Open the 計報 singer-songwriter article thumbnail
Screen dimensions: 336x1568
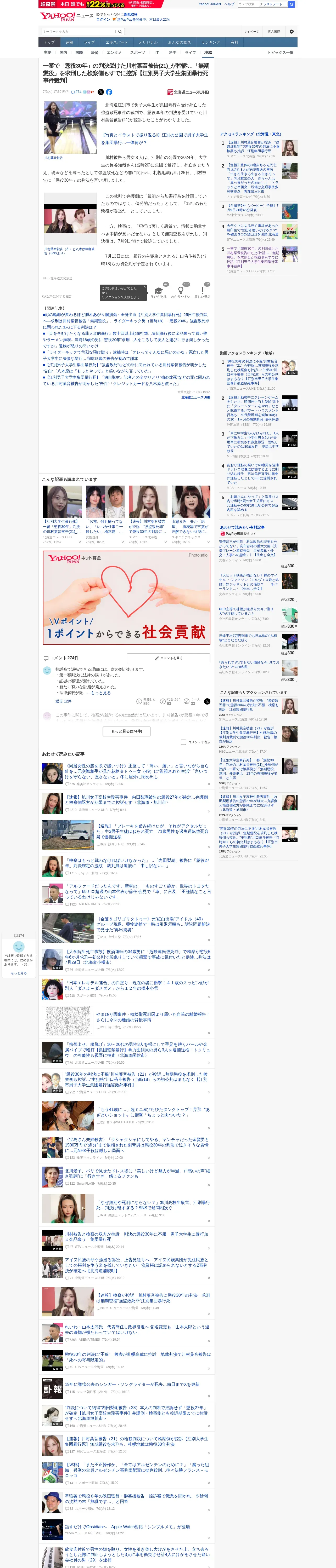(52, 1389)
